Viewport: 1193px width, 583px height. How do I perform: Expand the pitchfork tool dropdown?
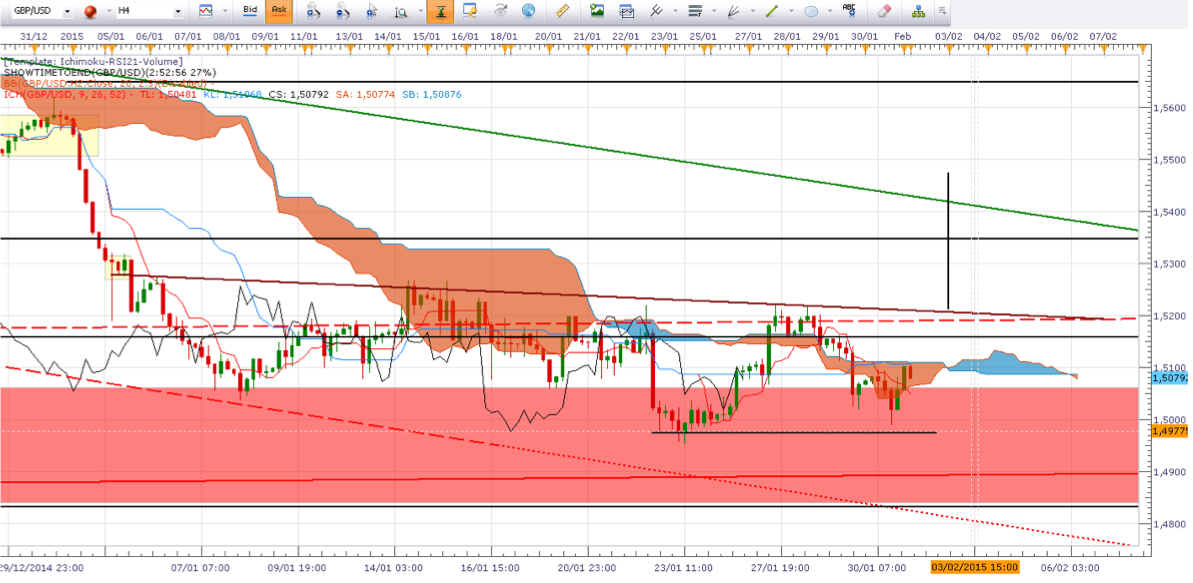[674, 12]
